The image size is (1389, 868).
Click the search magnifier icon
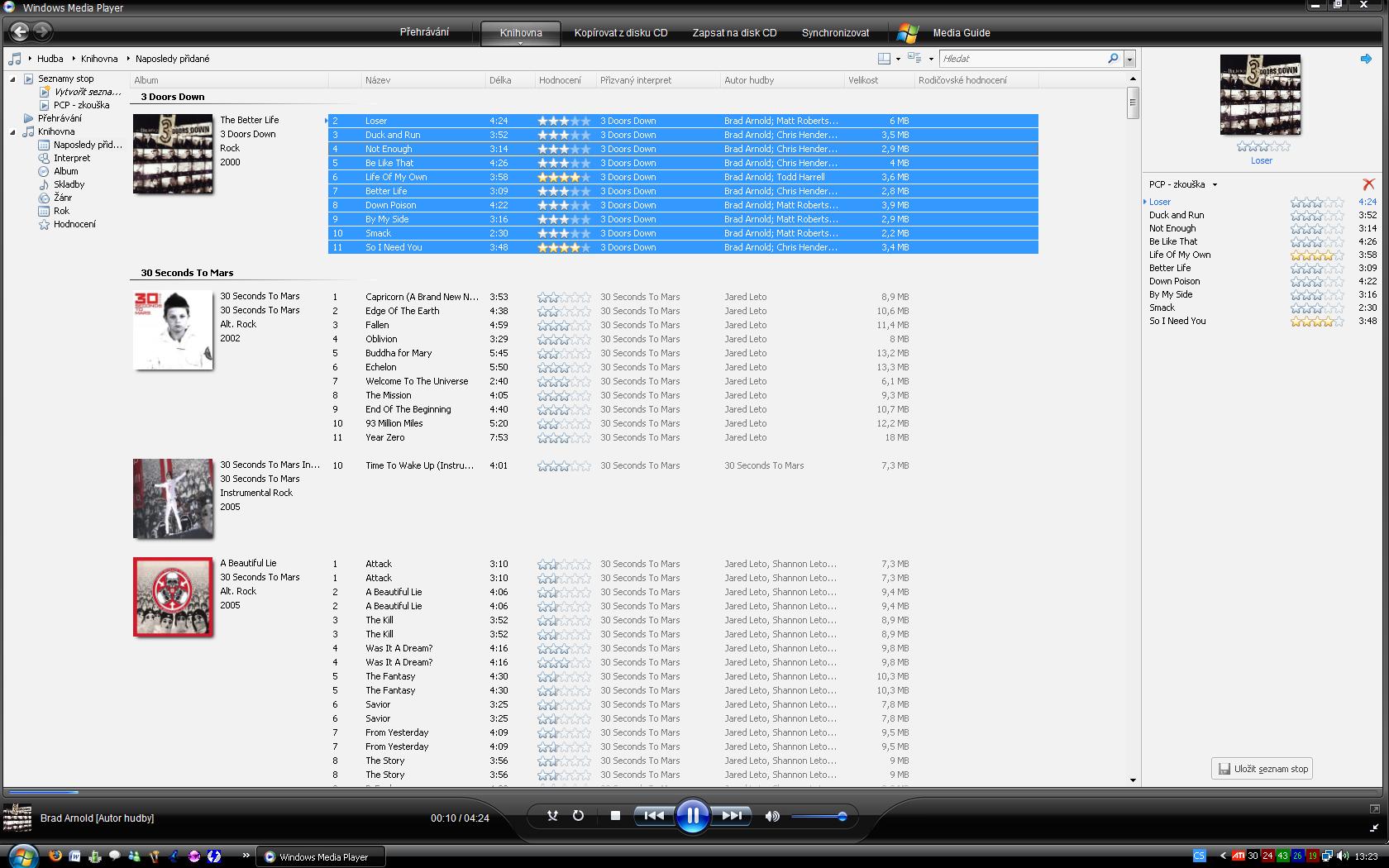tap(1113, 59)
